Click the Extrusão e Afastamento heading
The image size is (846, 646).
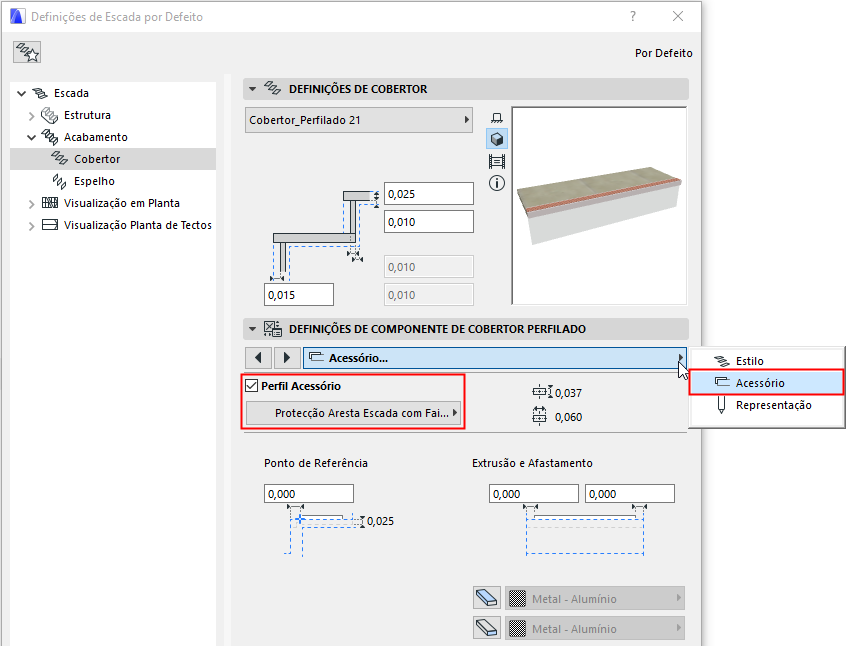pos(532,463)
